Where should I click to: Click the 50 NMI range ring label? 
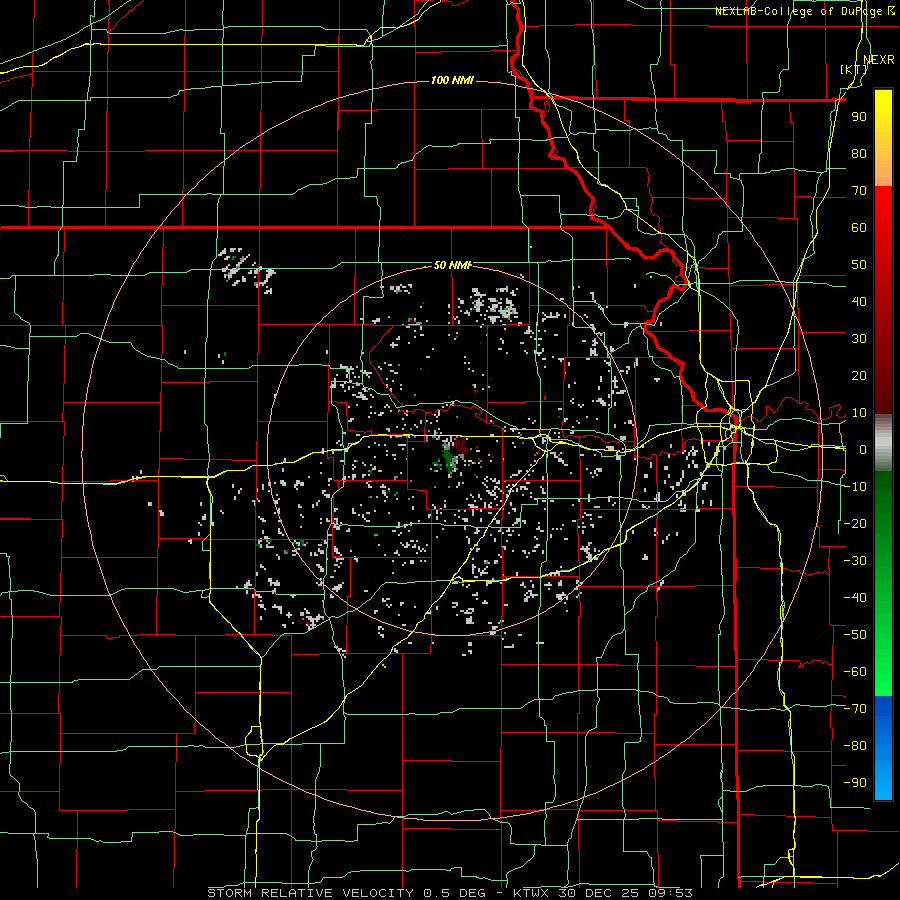pyautogui.click(x=452, y=265)
